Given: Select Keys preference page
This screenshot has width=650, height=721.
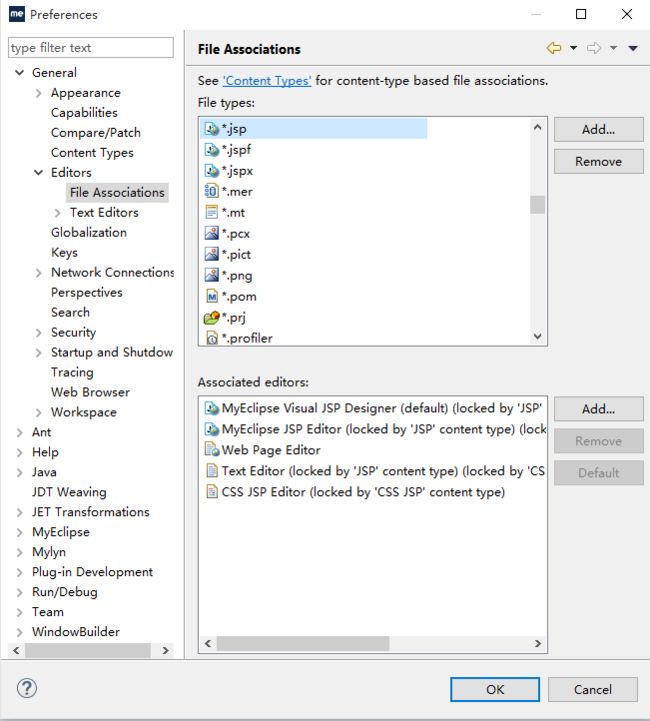Looking at the screenshot, I should tap(64, 252).
